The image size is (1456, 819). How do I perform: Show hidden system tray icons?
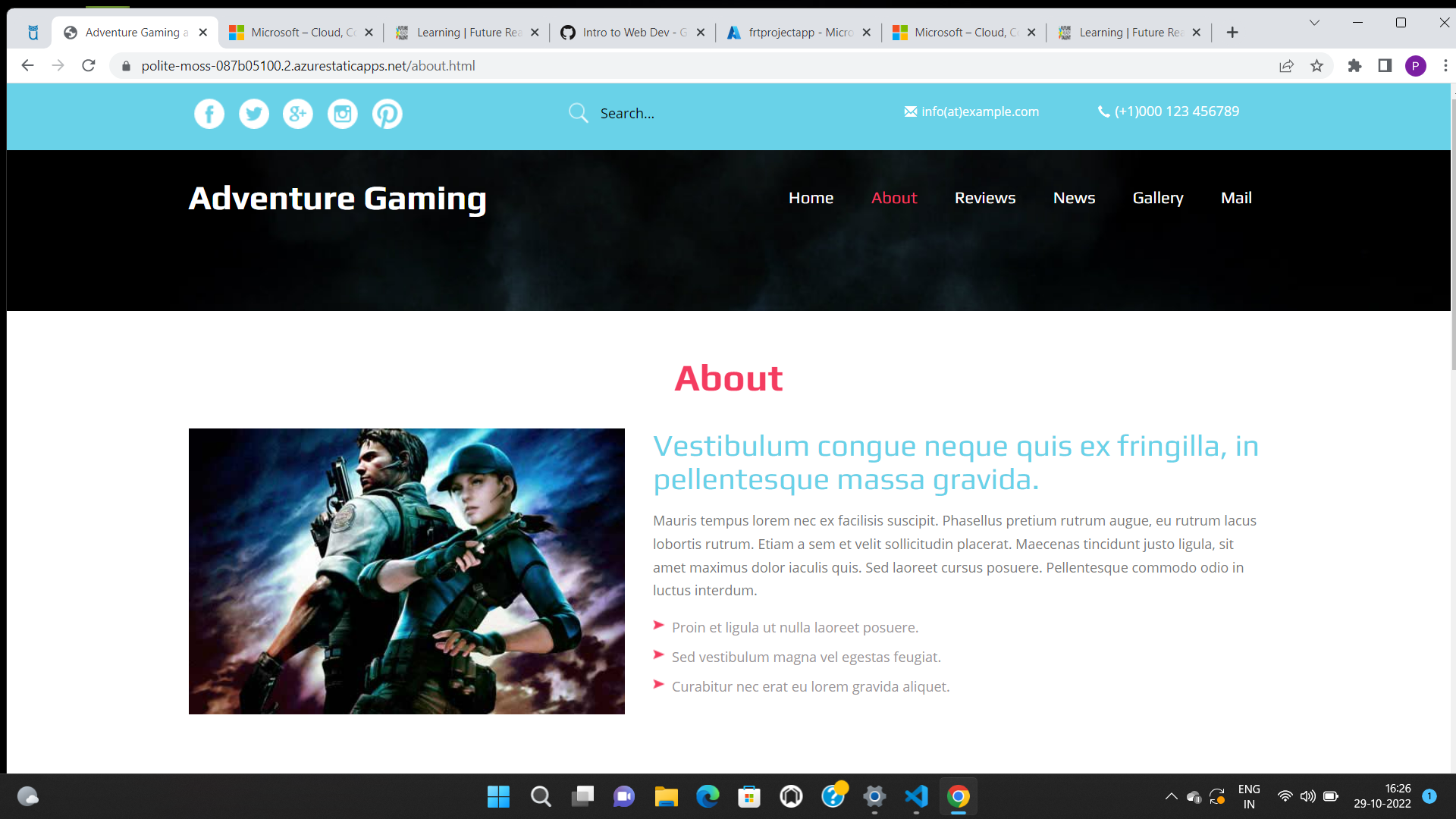tap(1171, 796)
